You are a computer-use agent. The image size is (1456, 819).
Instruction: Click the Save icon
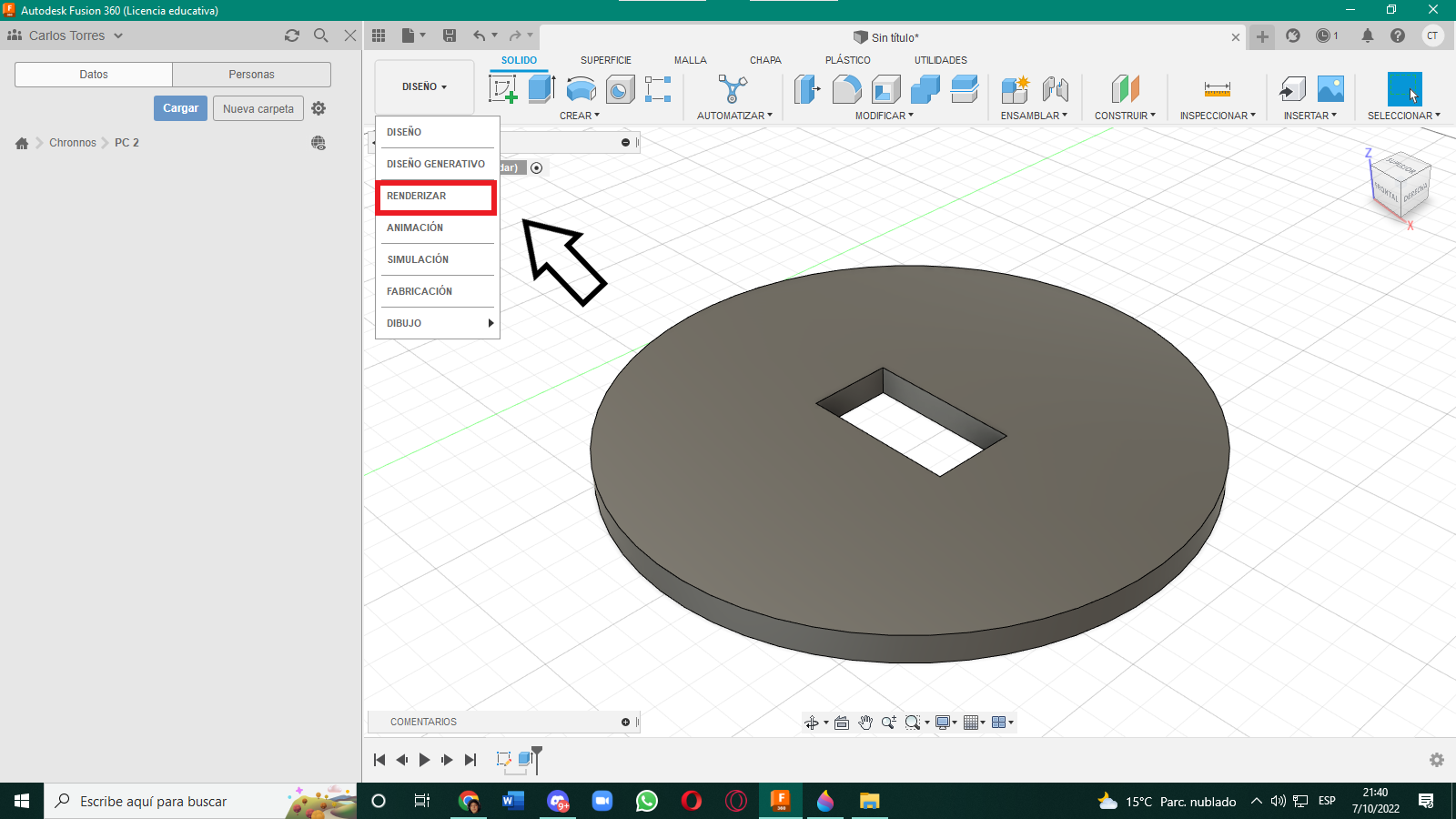click(x=450, y=35)
